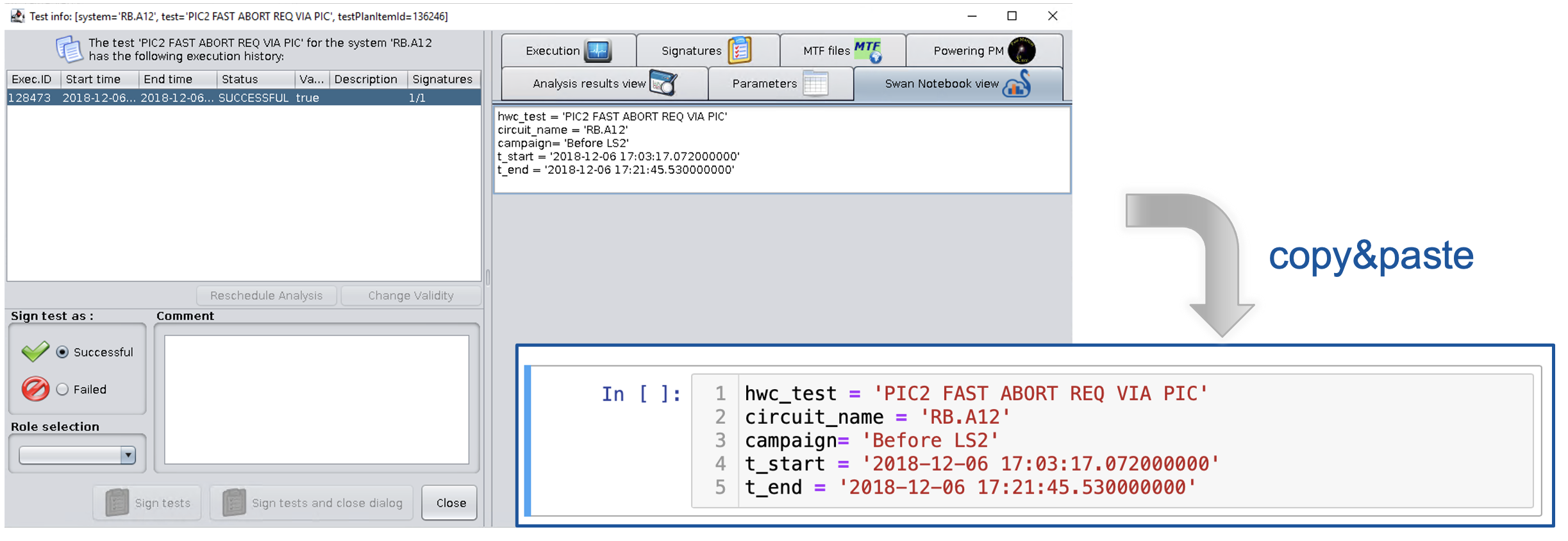Click the Signatures clipboard icon

tap(740, 50)
